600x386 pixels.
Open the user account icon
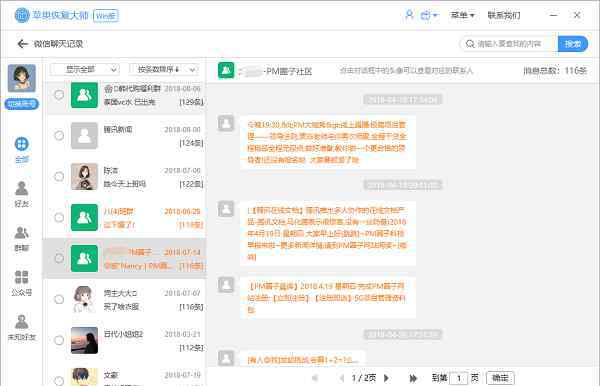(409, 15)
